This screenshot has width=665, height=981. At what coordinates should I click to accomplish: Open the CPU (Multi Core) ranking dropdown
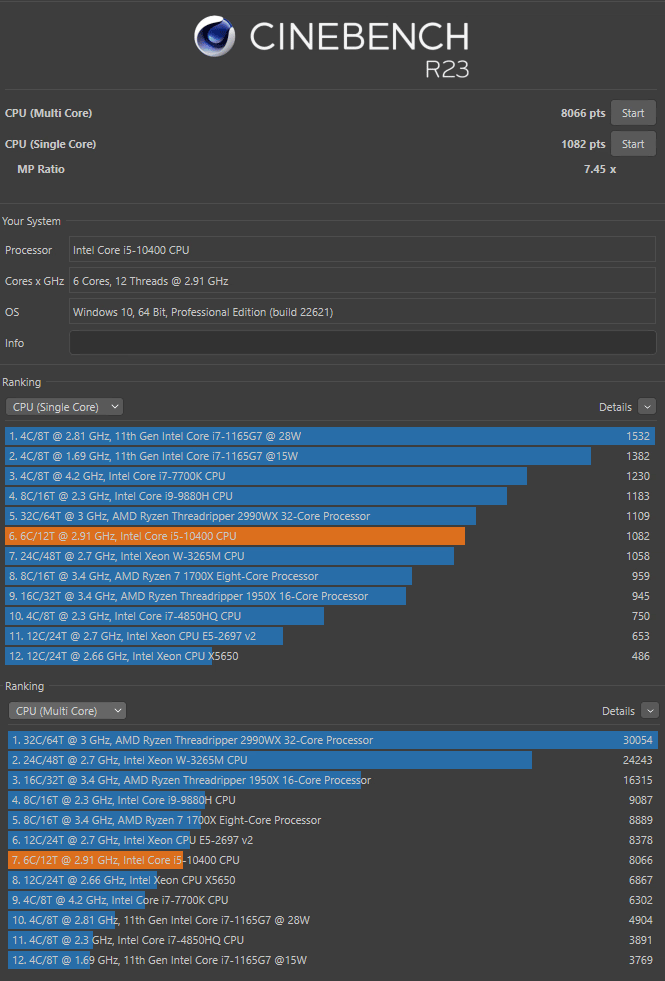point(67,711)
